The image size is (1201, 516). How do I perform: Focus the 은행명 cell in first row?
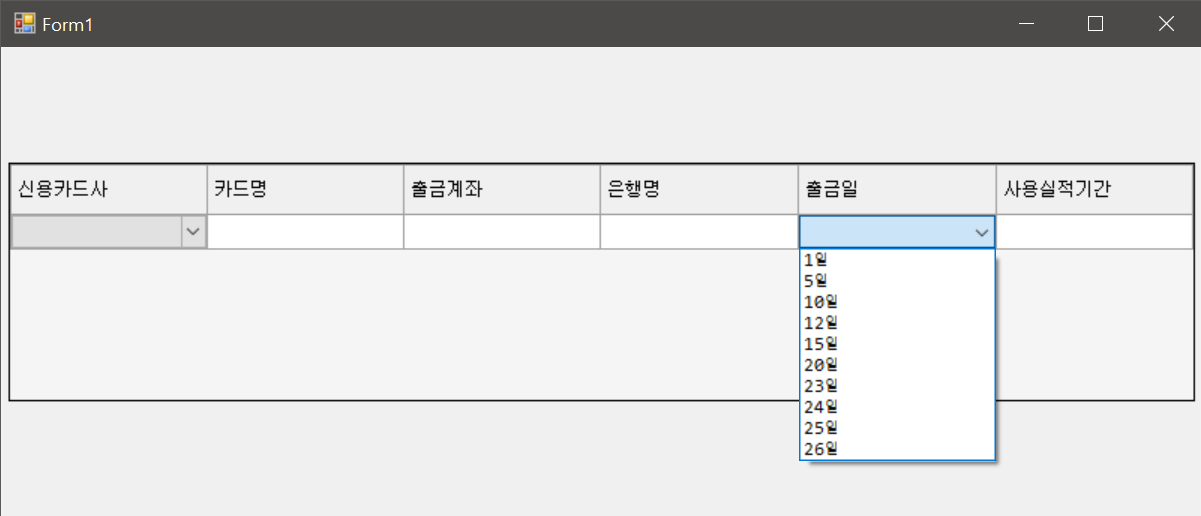coord(699,232)
